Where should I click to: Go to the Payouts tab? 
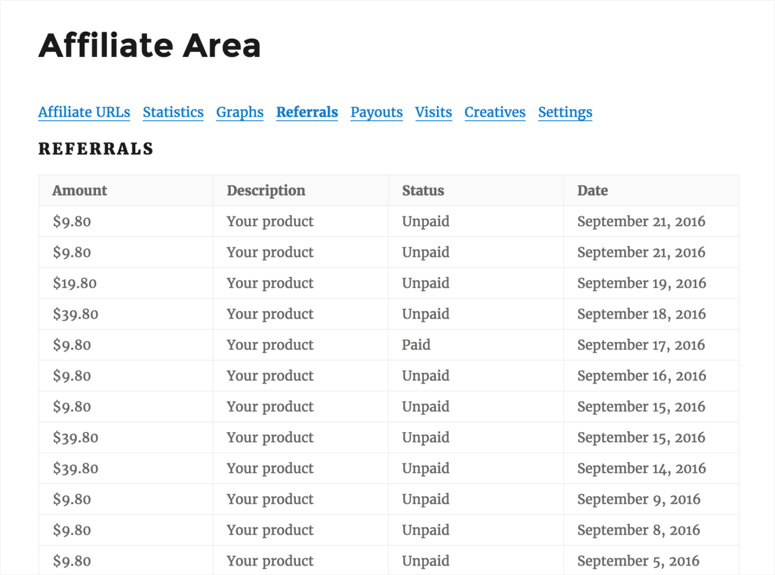tap(376, 112)
